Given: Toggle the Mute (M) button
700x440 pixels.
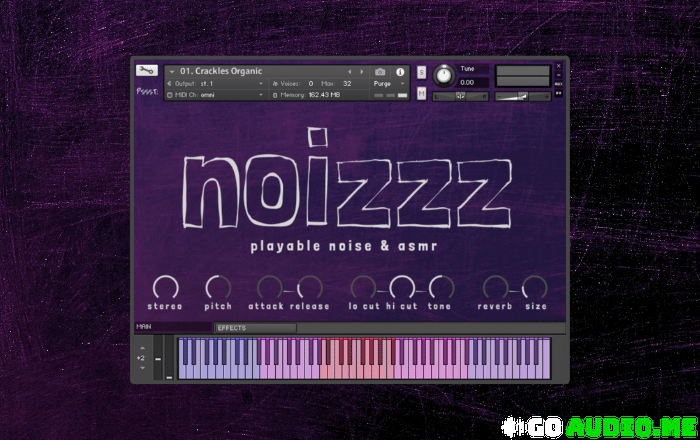Looking at the screenshot, I should [x=421, y=93].
